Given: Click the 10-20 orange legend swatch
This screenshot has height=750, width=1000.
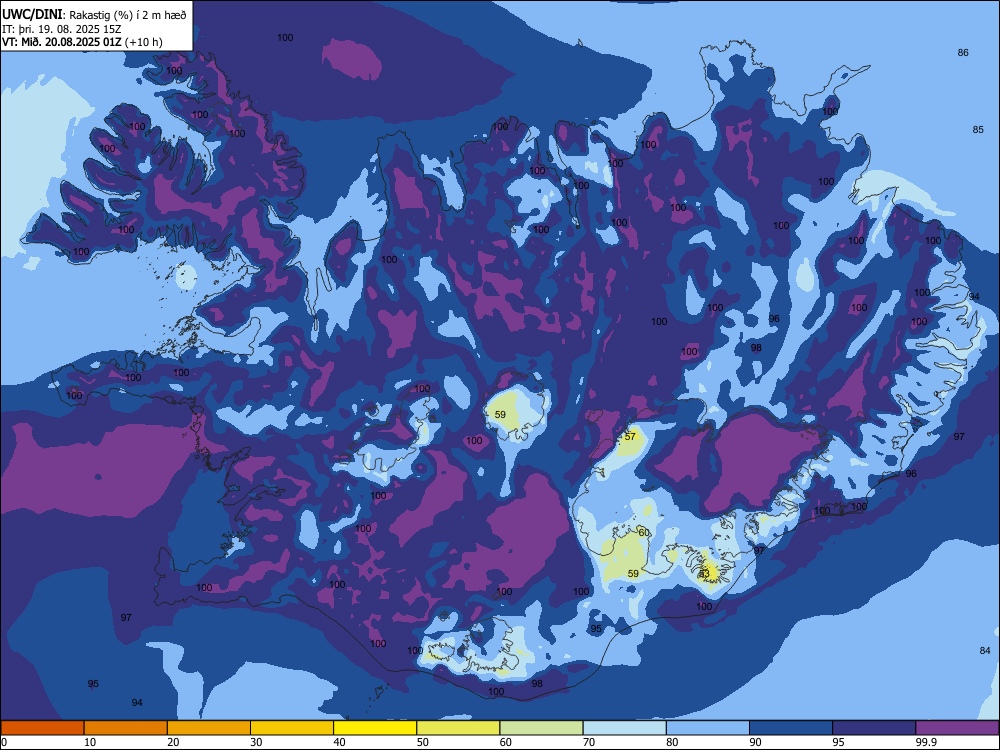Looking at the screenshot, I should click(126, 728).
